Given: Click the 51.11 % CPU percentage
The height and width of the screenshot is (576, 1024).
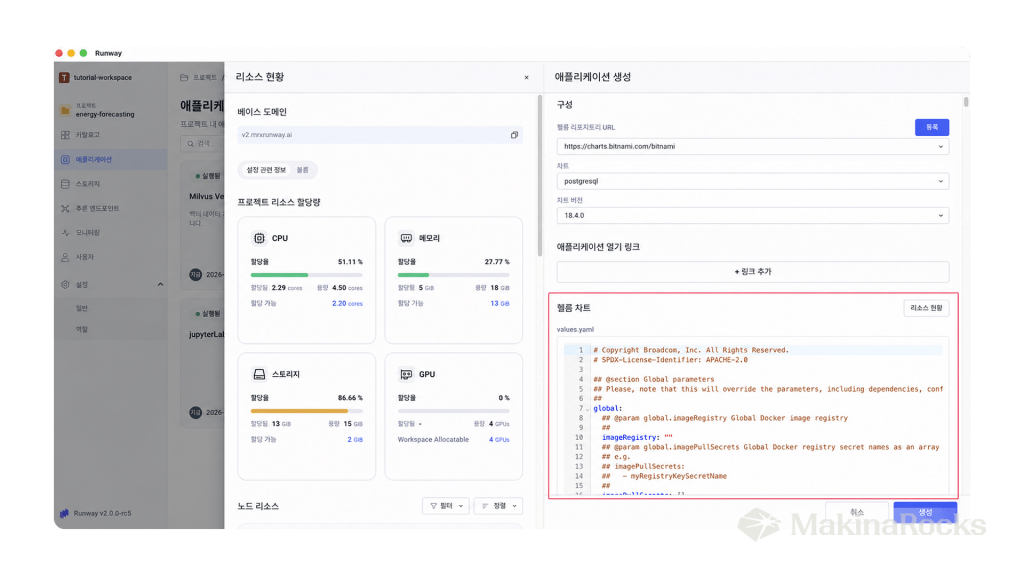Looking at the screenshot, I should tap(350, 262).
